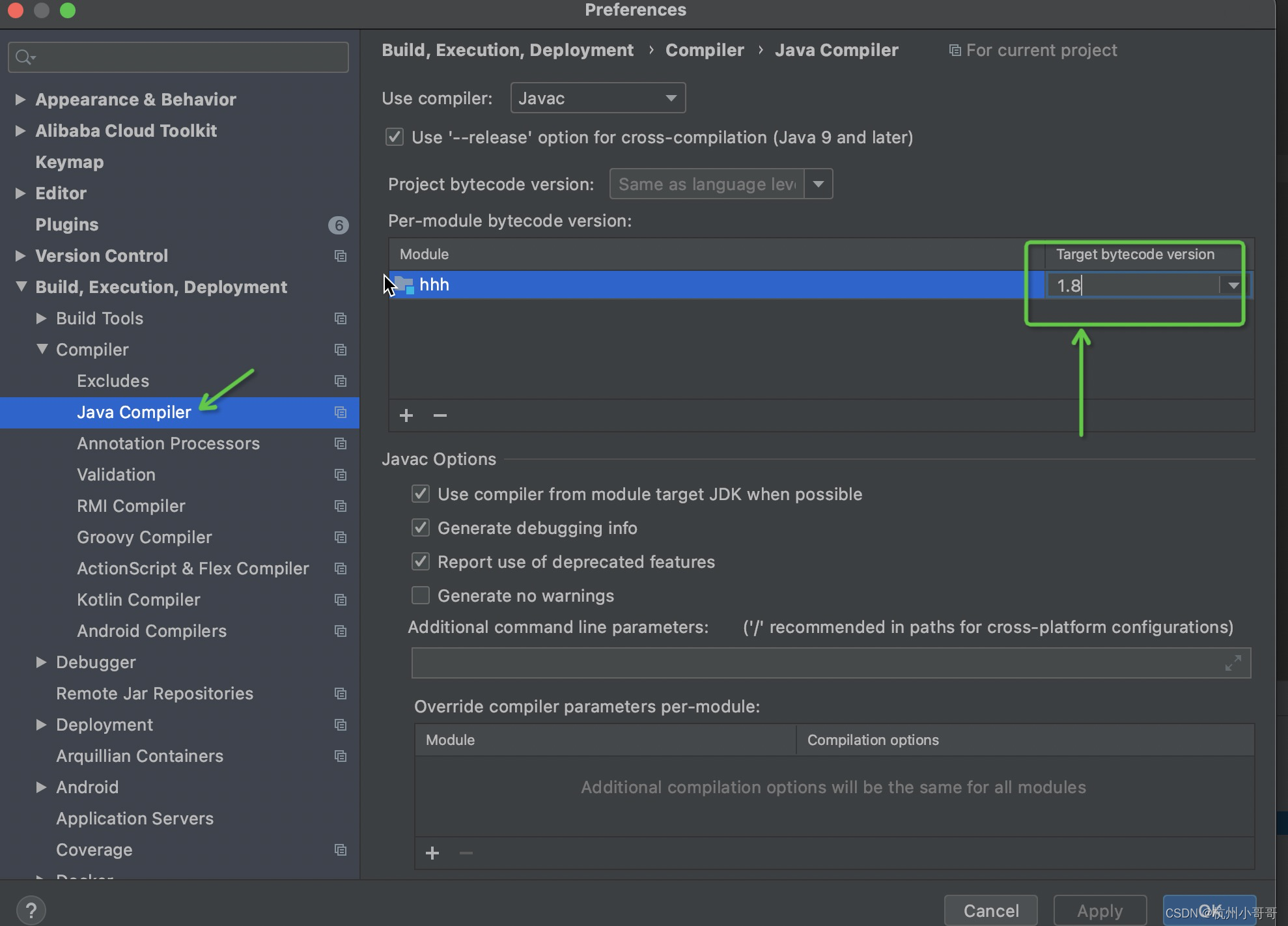This screenshot has width=1288, height=926.
Task: Click the search magnifier in the sidebar
Action: (21, 57)
